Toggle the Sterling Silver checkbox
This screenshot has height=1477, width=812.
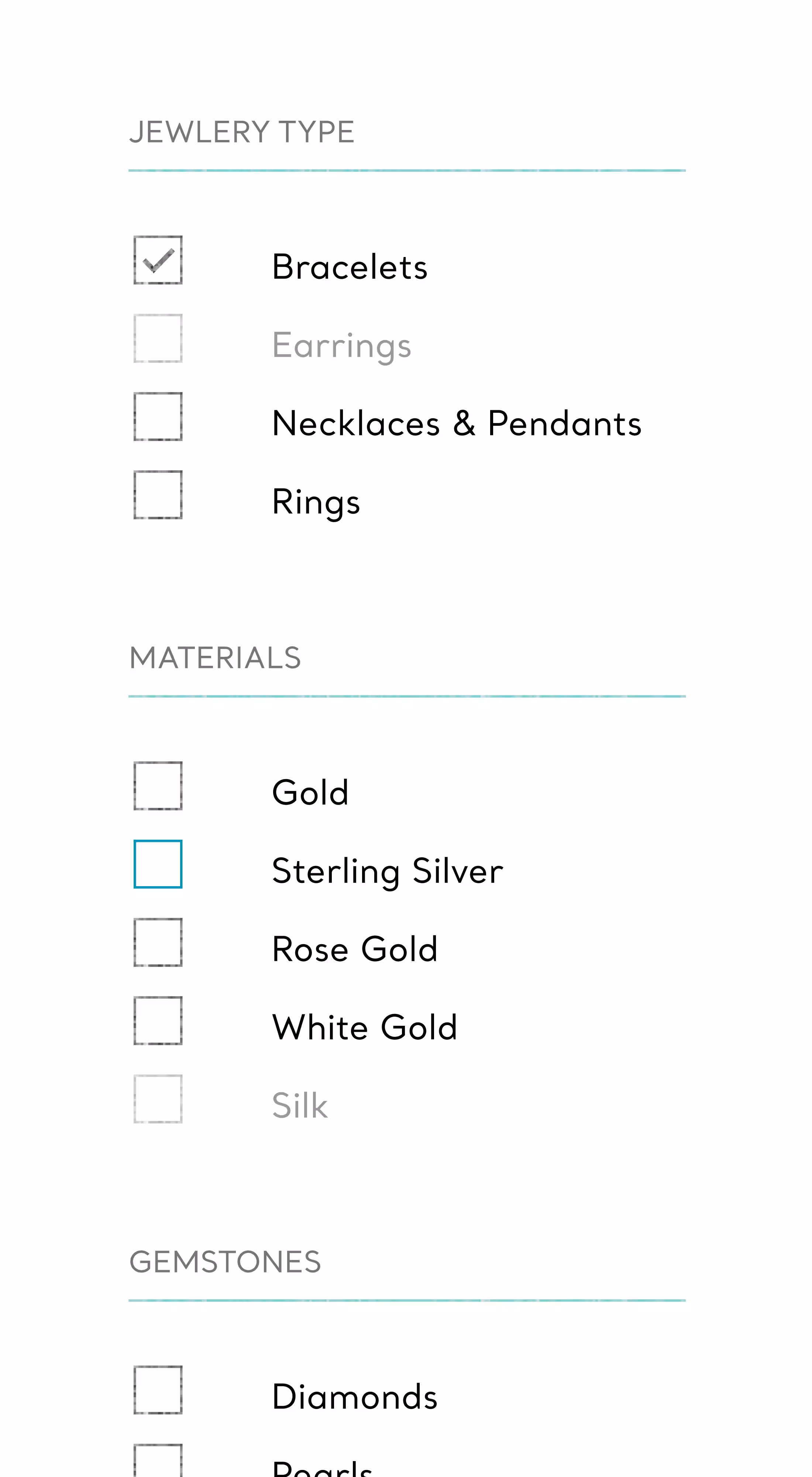(158, 864)
